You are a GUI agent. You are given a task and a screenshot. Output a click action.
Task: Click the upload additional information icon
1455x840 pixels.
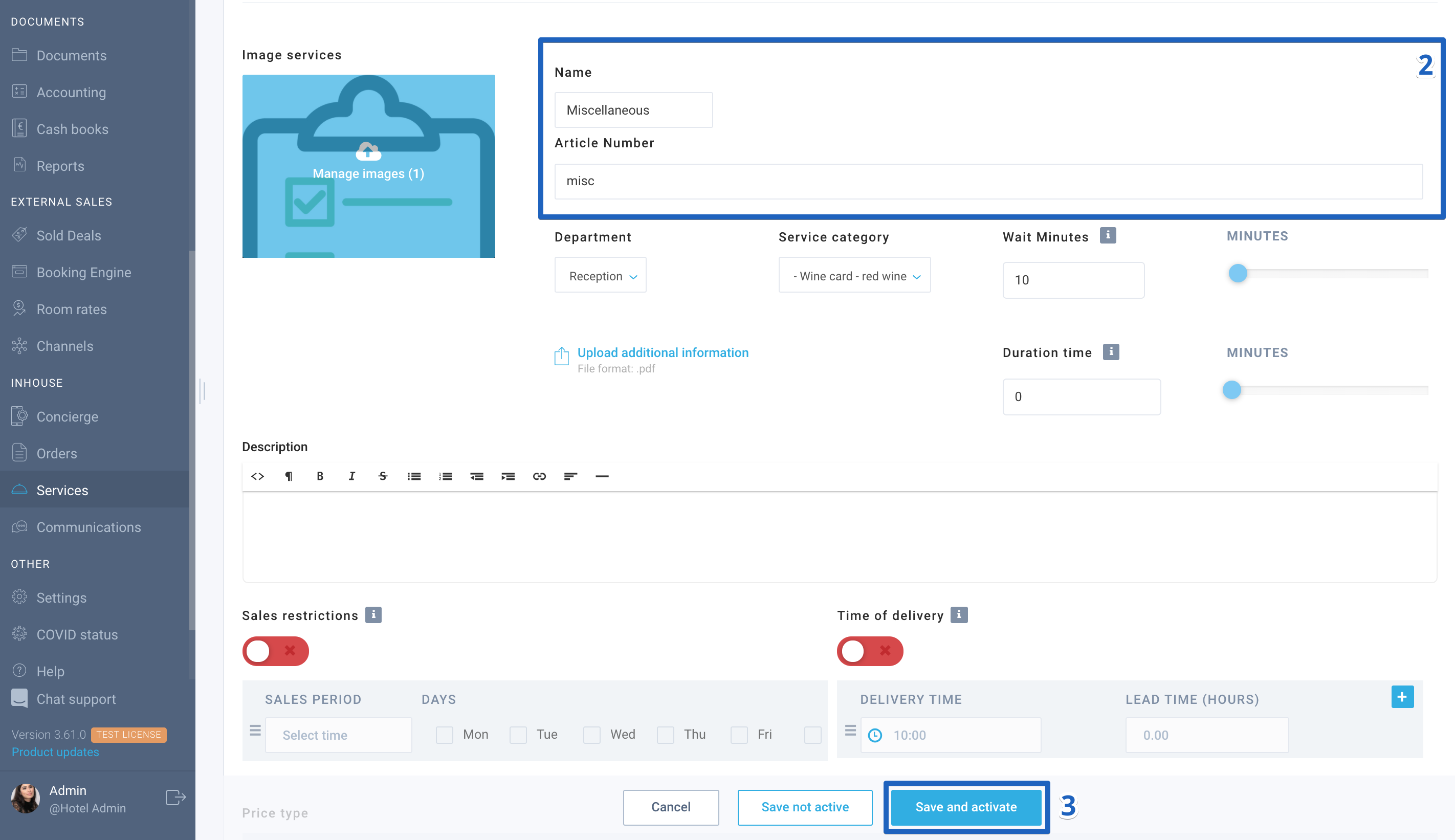pyautogui.click(x=561, y=356)
